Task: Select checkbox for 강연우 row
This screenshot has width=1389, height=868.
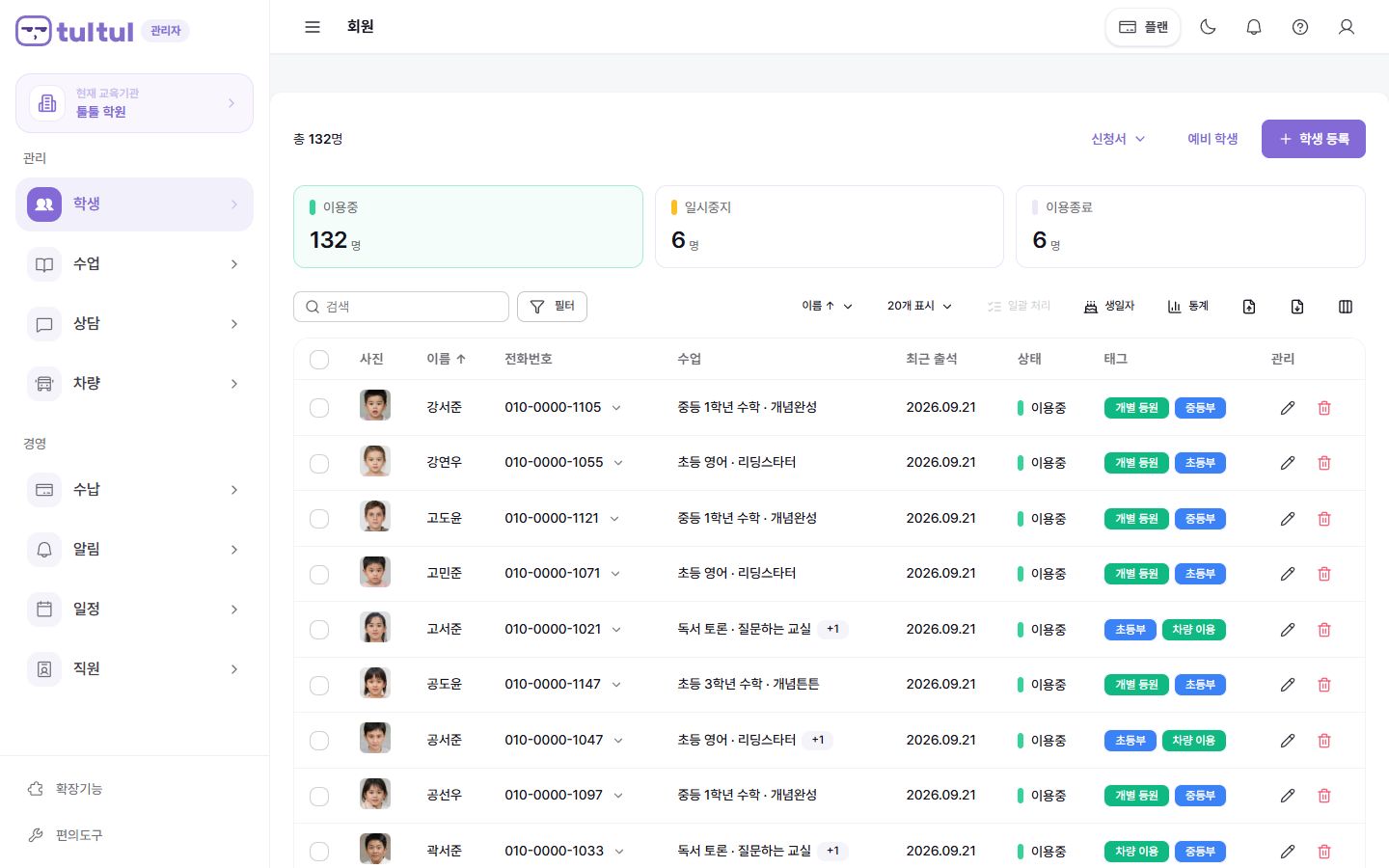Action: [319, 463]
